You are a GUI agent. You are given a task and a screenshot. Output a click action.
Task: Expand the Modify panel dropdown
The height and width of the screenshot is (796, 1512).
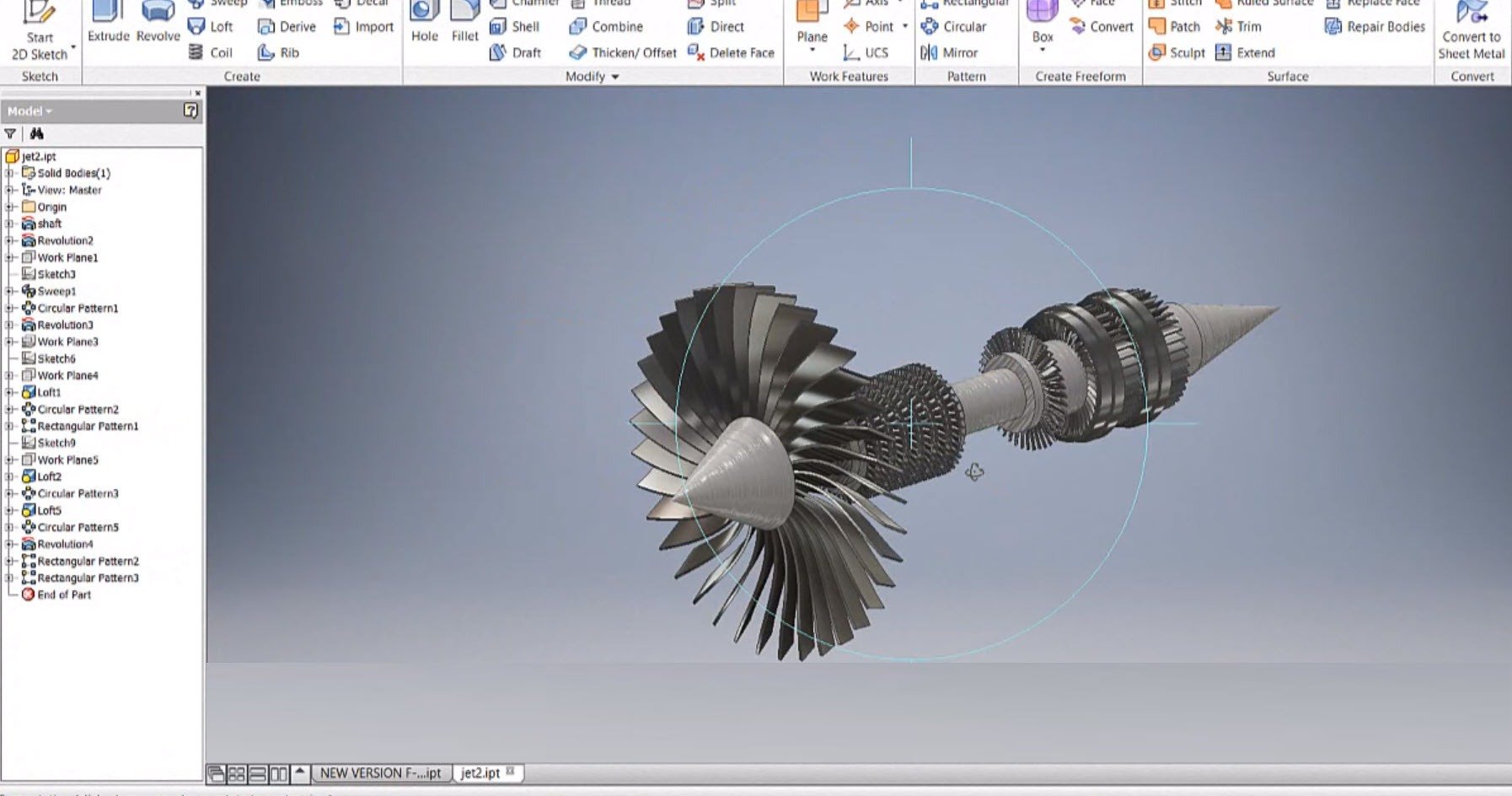coord(615,77)
